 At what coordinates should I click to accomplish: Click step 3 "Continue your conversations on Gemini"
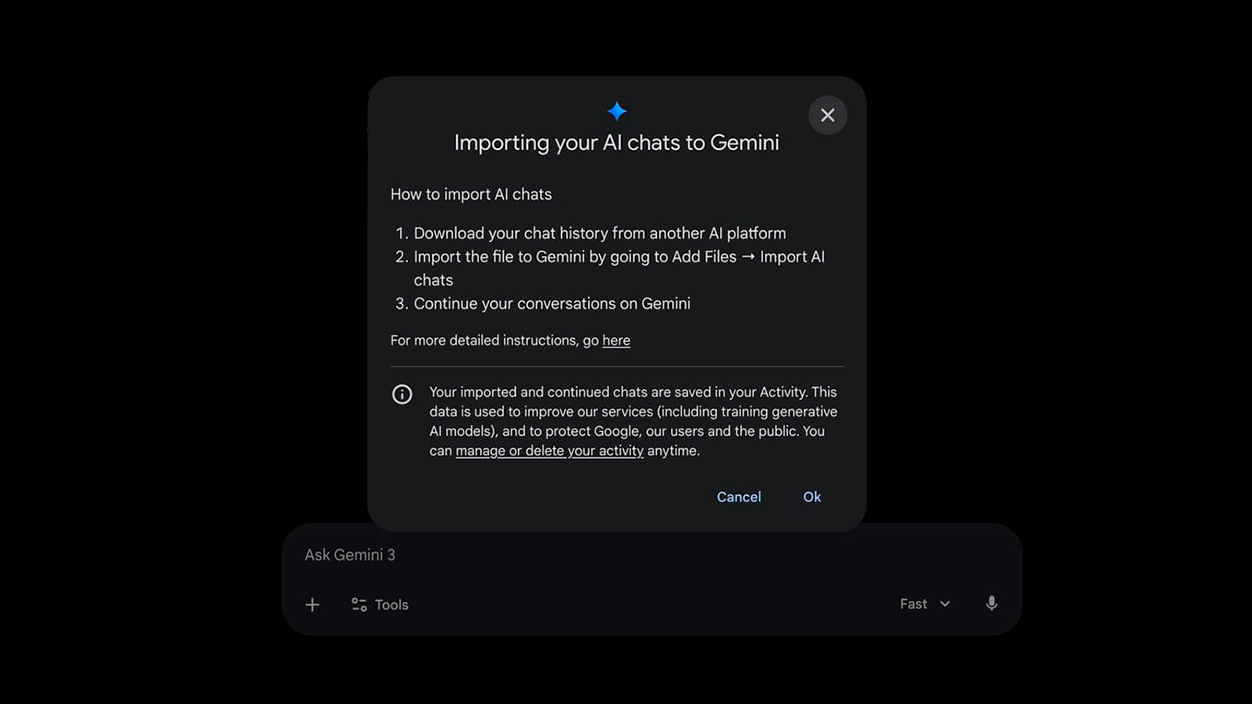coord(551,304)
